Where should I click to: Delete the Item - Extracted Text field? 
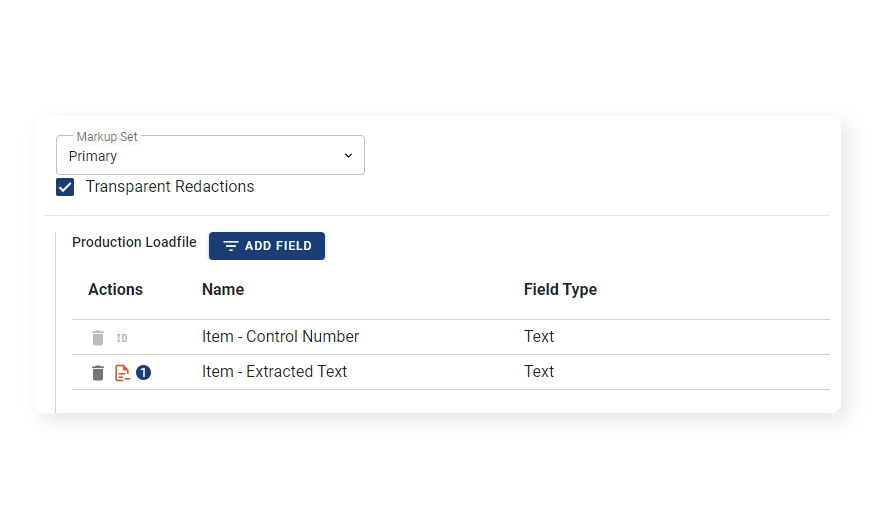pos(98,373)
